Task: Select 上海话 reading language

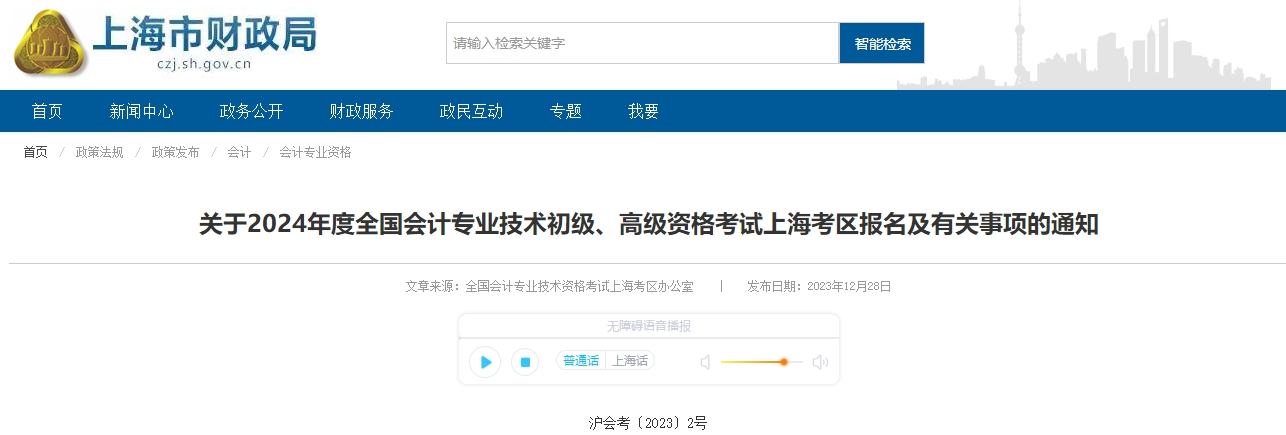Action: pyautogui.click(x=630, y=361)
